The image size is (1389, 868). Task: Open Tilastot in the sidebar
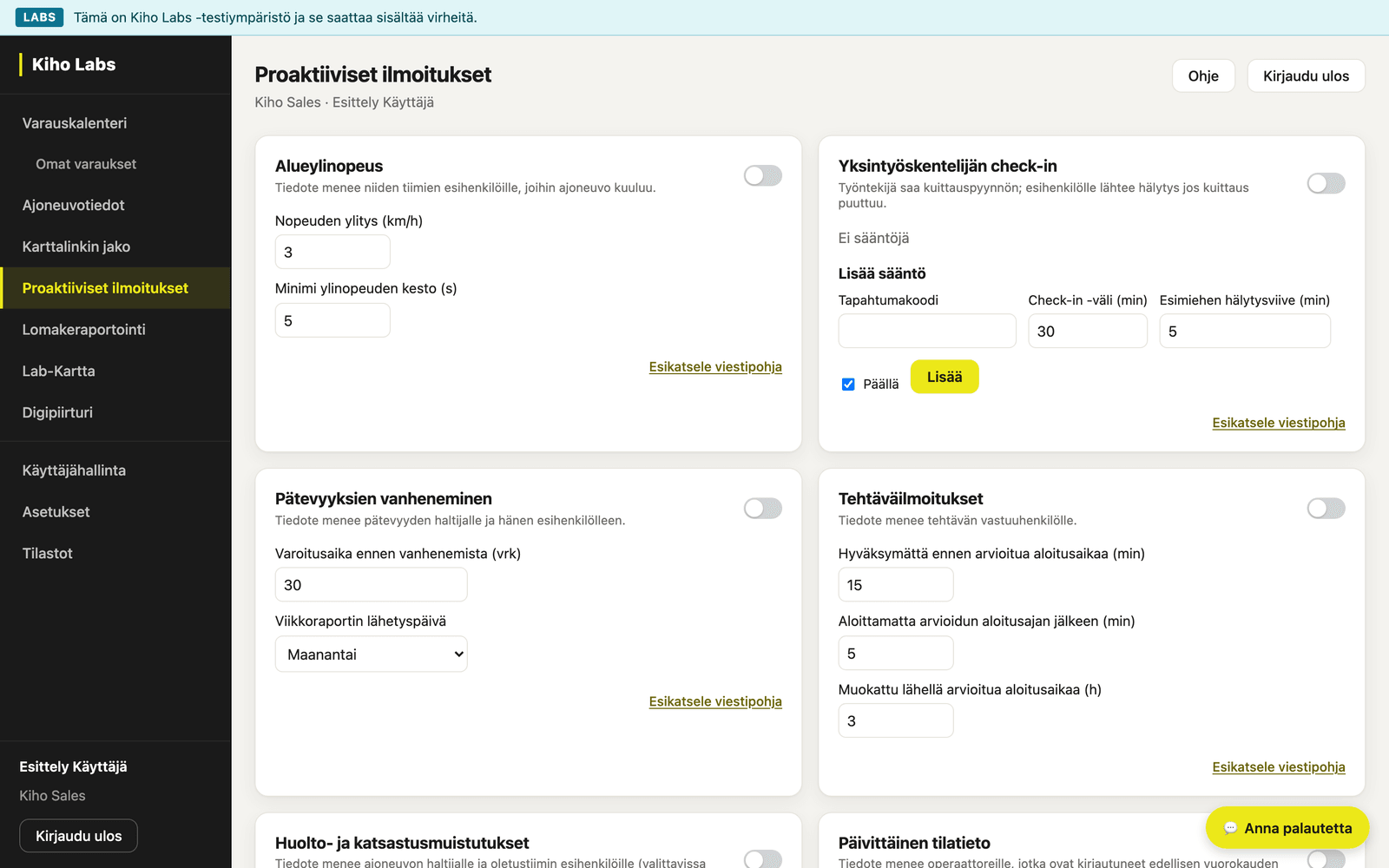[x=115, y=554]
